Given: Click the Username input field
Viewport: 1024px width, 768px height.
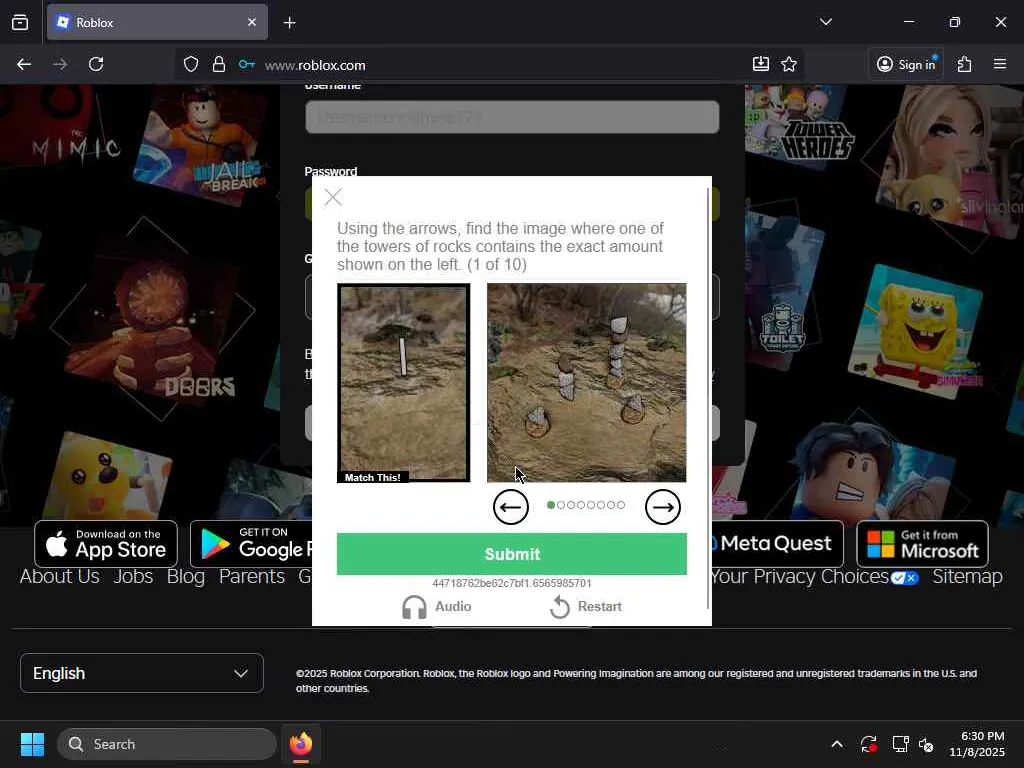Looking at the screenshot, I should click(x=512, y=117).
